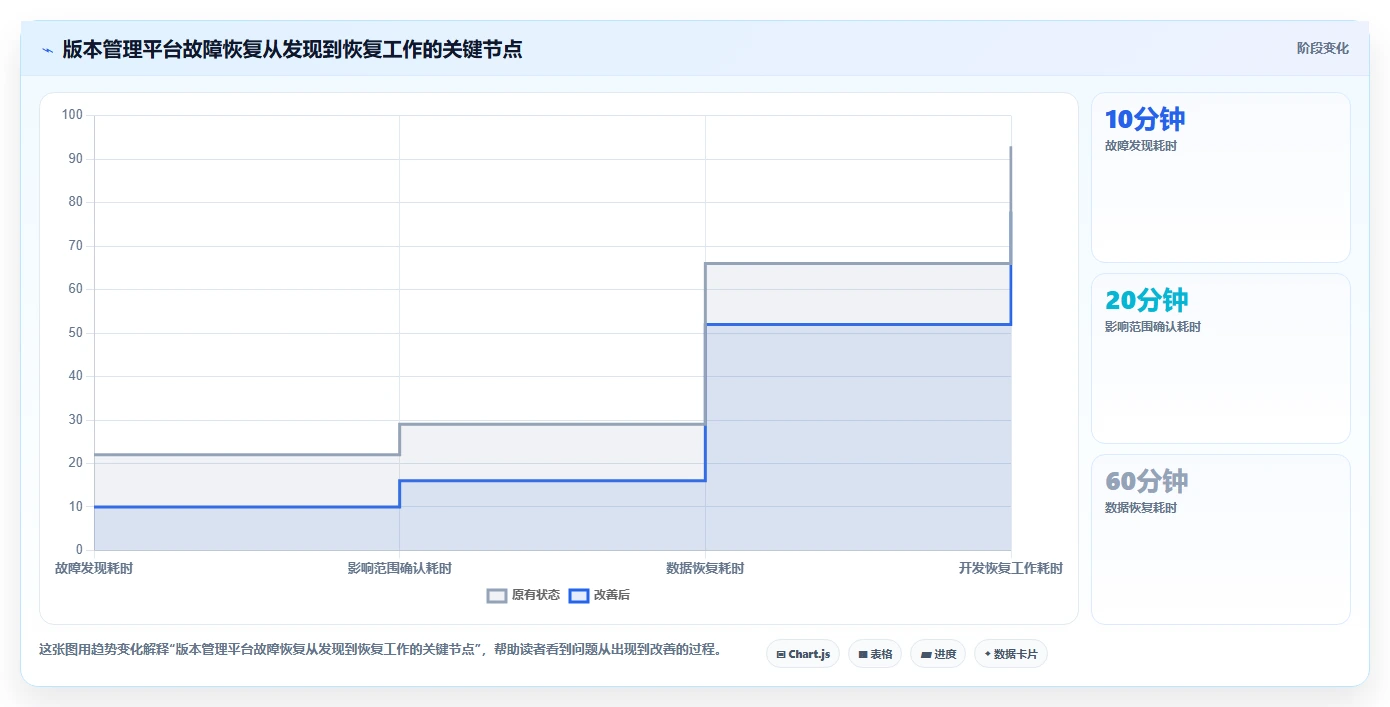Select the 进度 tag chip

[x=938, y=654]
